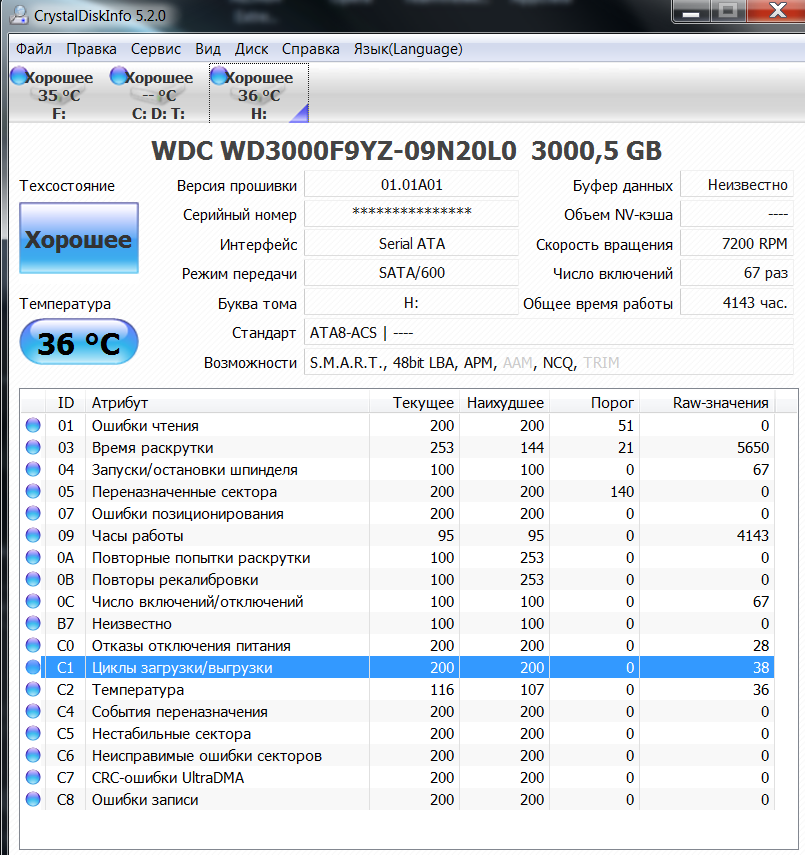
Task: Click status orb for Переназначенные сектора
Action: [33, 491]
